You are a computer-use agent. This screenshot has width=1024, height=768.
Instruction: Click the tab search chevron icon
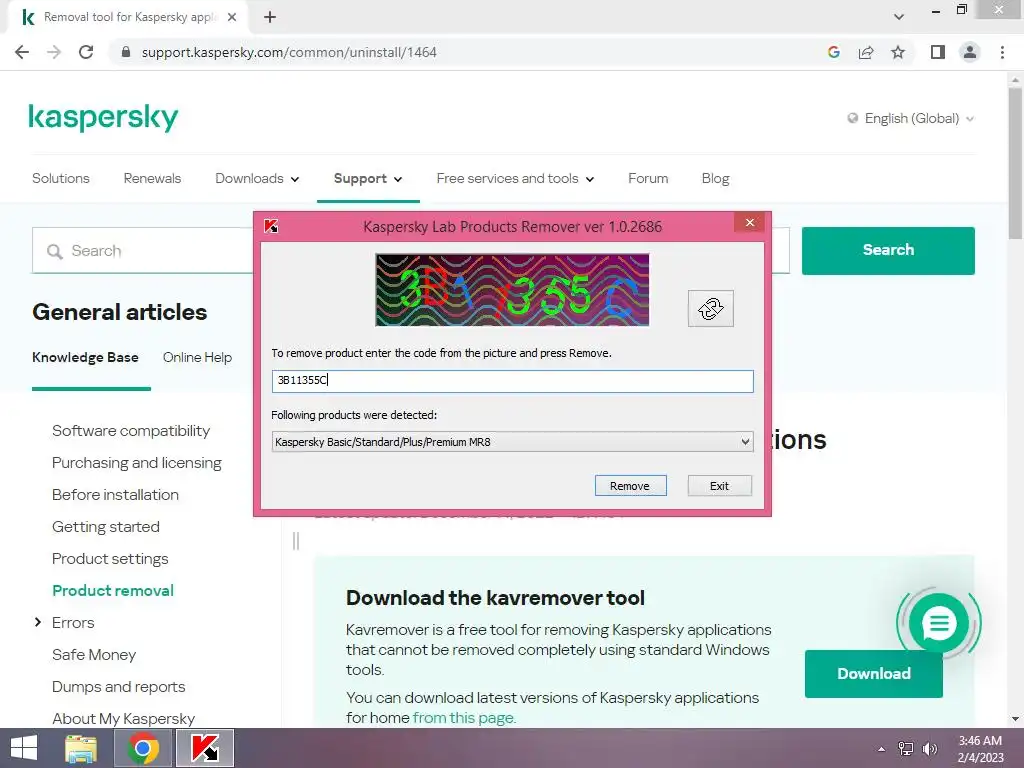click(899, 17)
